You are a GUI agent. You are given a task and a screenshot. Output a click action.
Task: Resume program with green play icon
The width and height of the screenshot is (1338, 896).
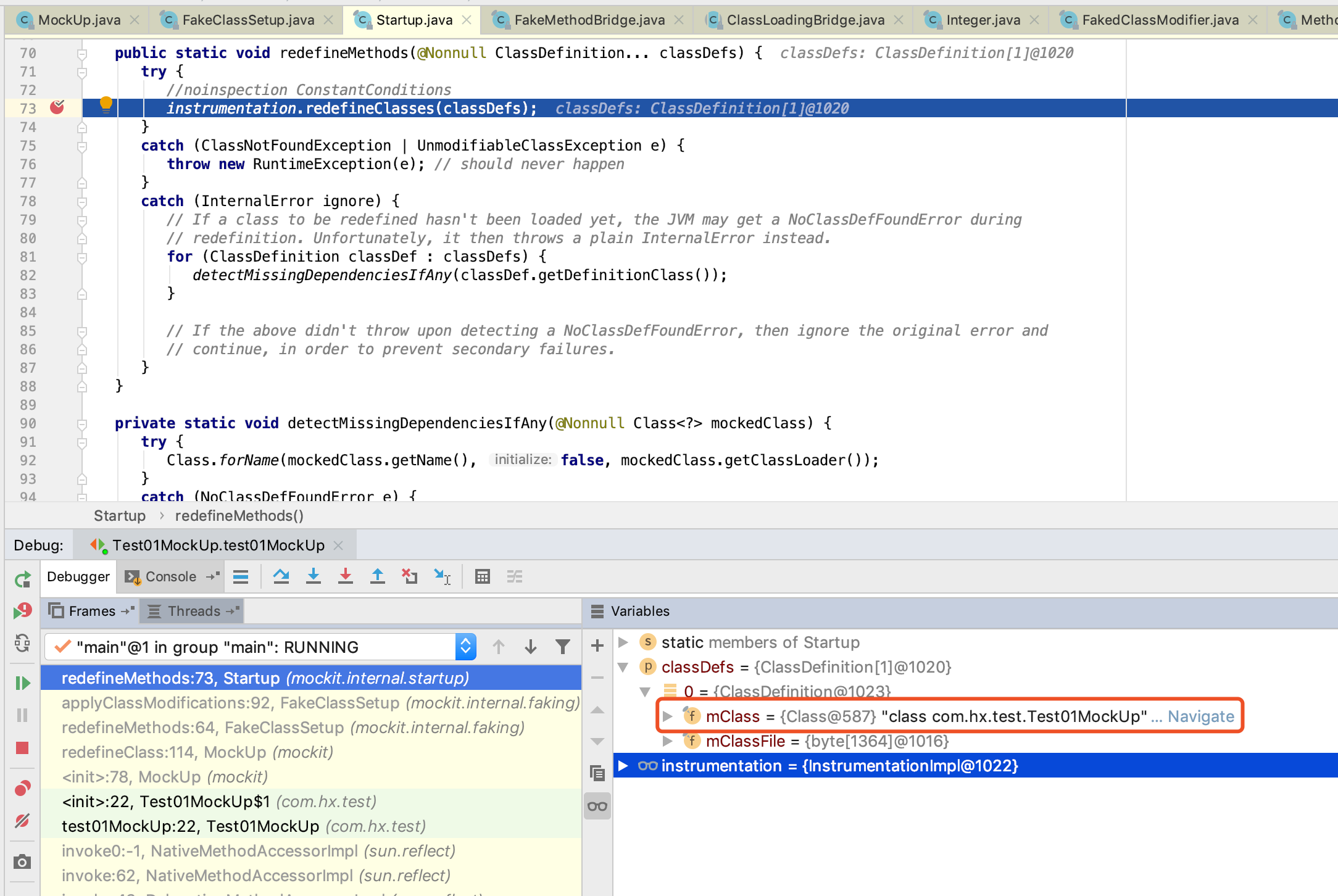(22, 683)
